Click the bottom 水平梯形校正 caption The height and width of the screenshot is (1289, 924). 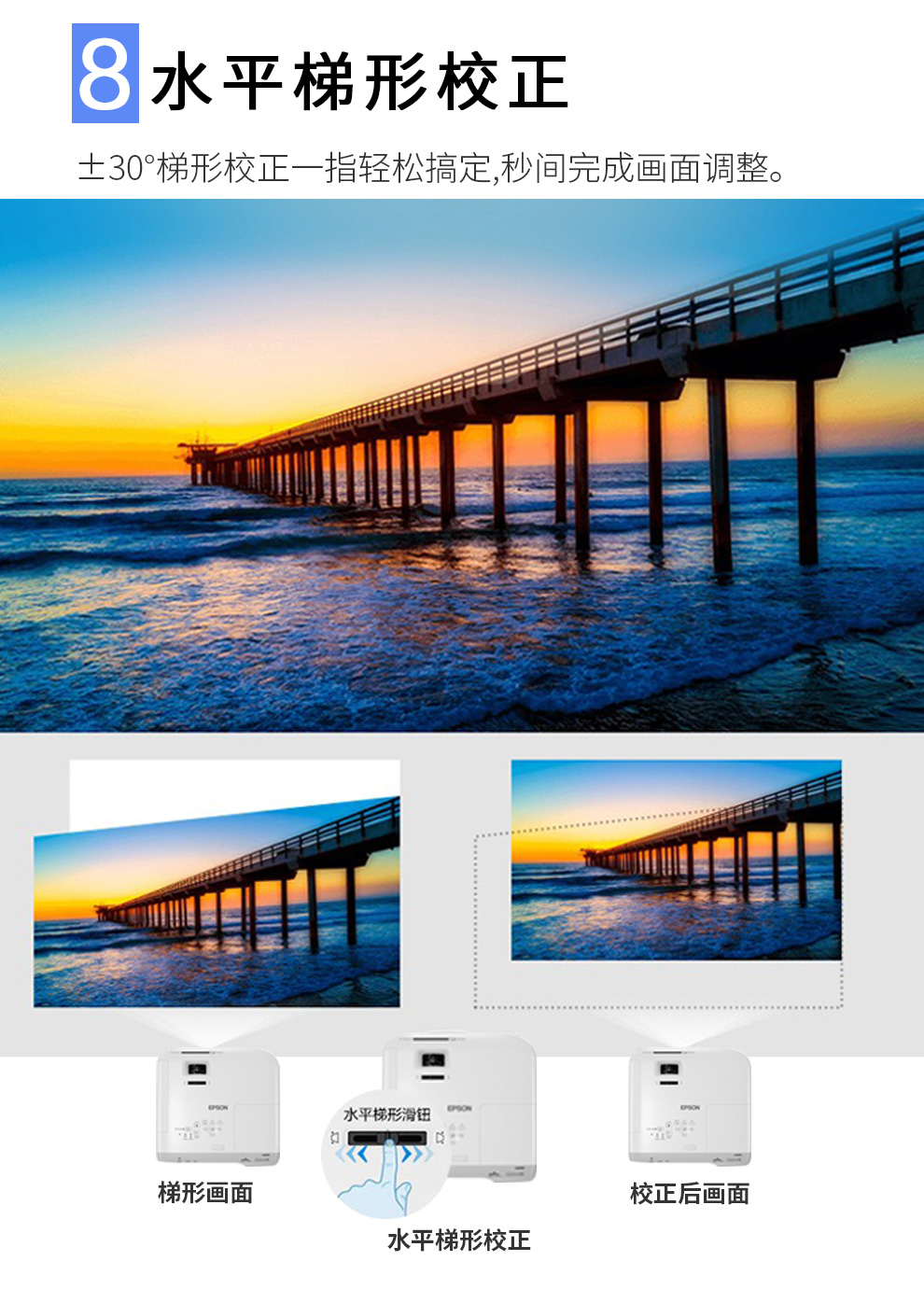458,1240
